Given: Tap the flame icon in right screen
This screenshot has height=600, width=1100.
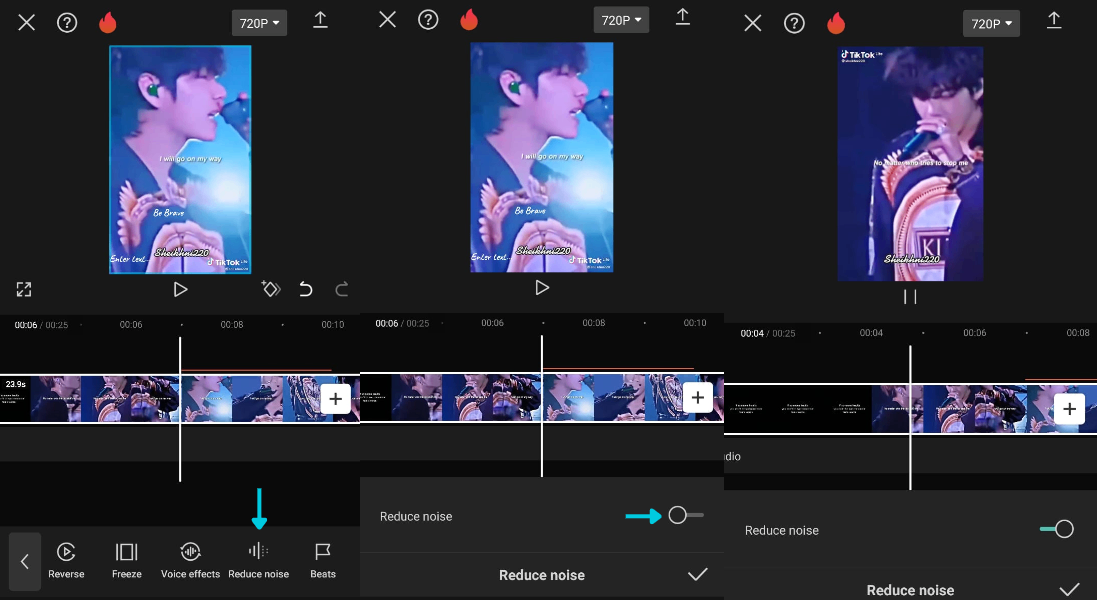Looking at the screenshot, I should click(836, 23).
